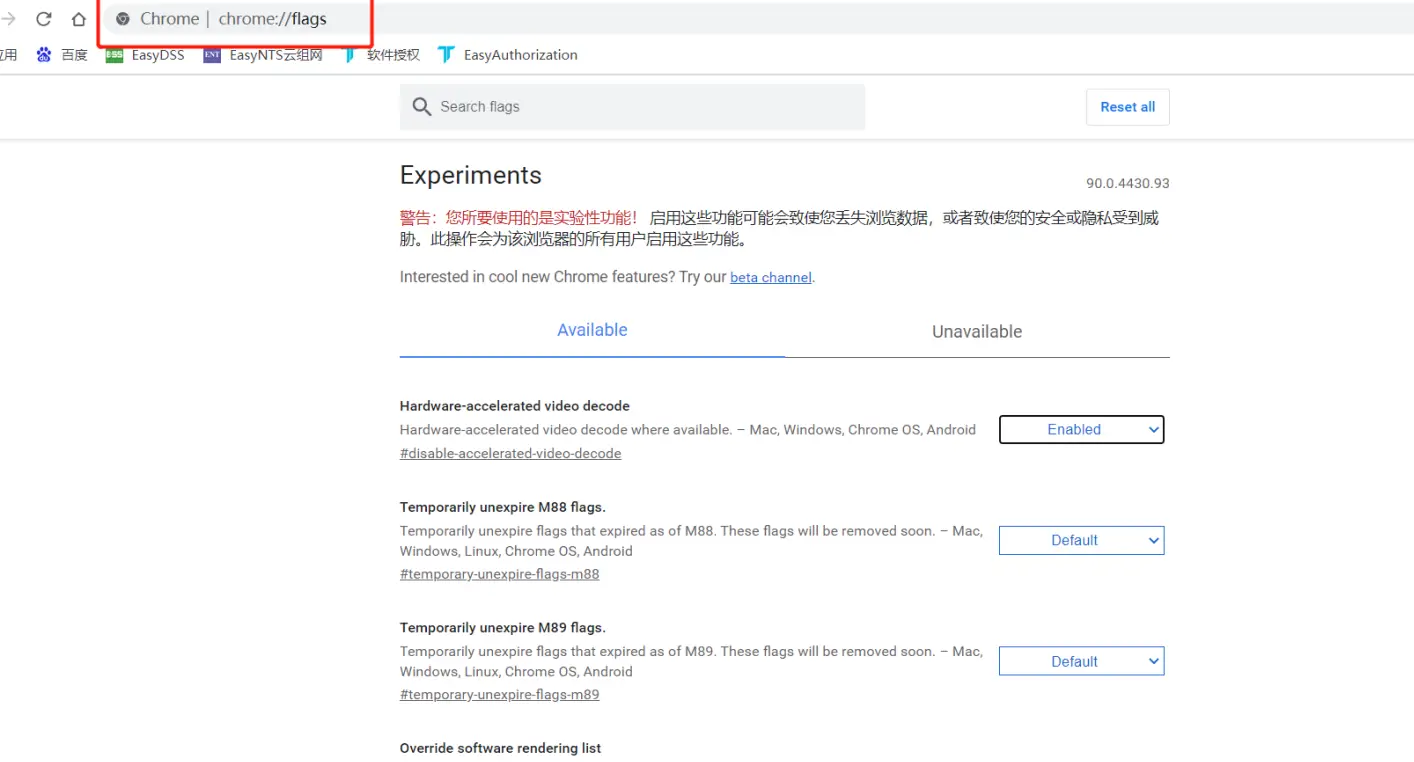Expand the M88 flags Default dropdown
1414x762 pixels.
(1081, 541)
